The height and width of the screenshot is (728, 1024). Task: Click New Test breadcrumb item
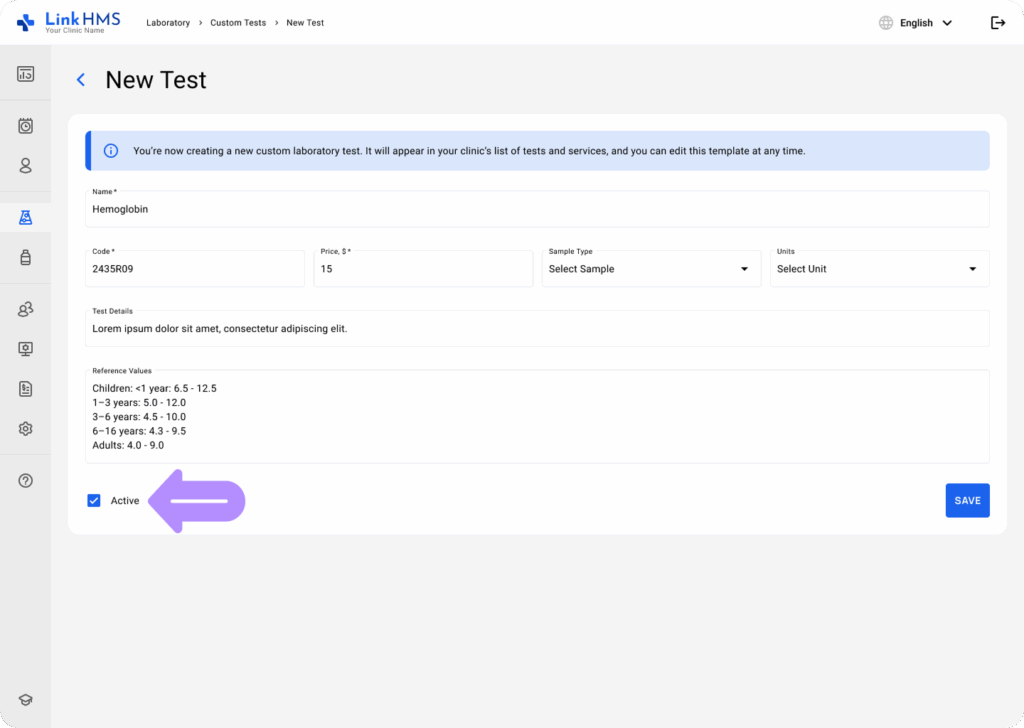[305, 23]
